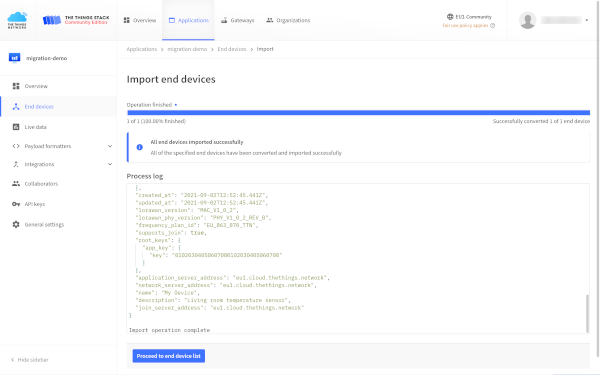Click the import progress bar
This screenshot has width=600, height=375.
click(x=358, y=113)
